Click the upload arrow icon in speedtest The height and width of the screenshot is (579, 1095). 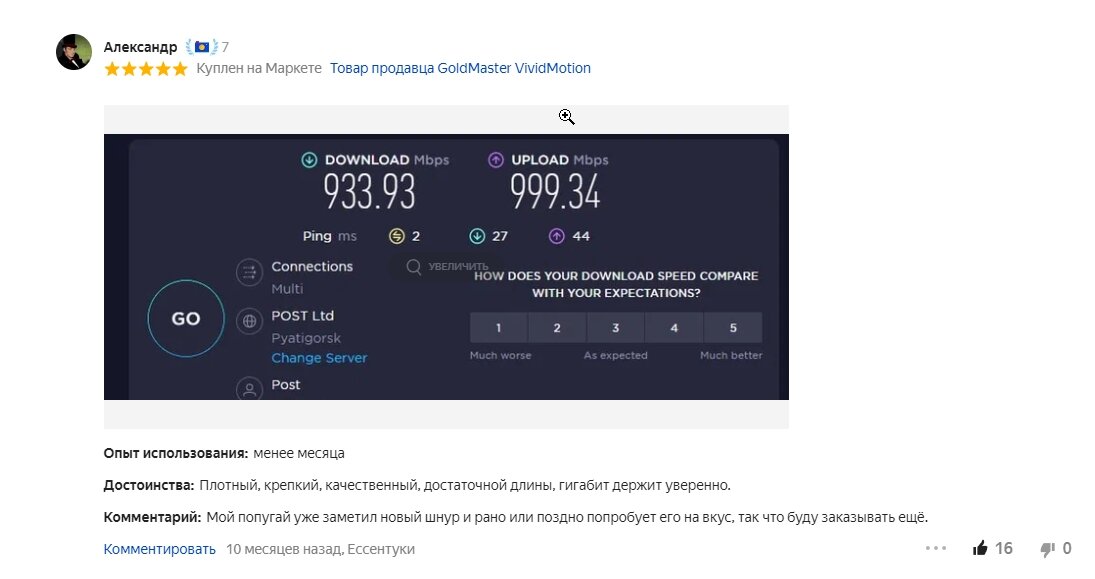click(496, 160)
